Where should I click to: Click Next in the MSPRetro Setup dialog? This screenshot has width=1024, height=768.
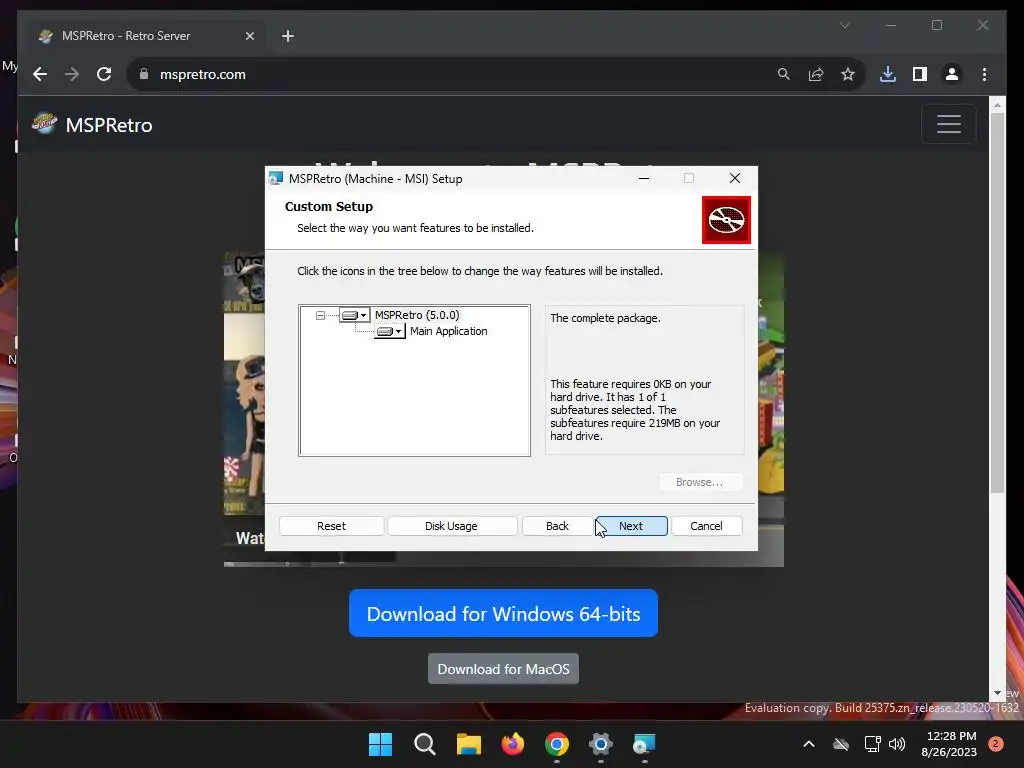point(631,526)
